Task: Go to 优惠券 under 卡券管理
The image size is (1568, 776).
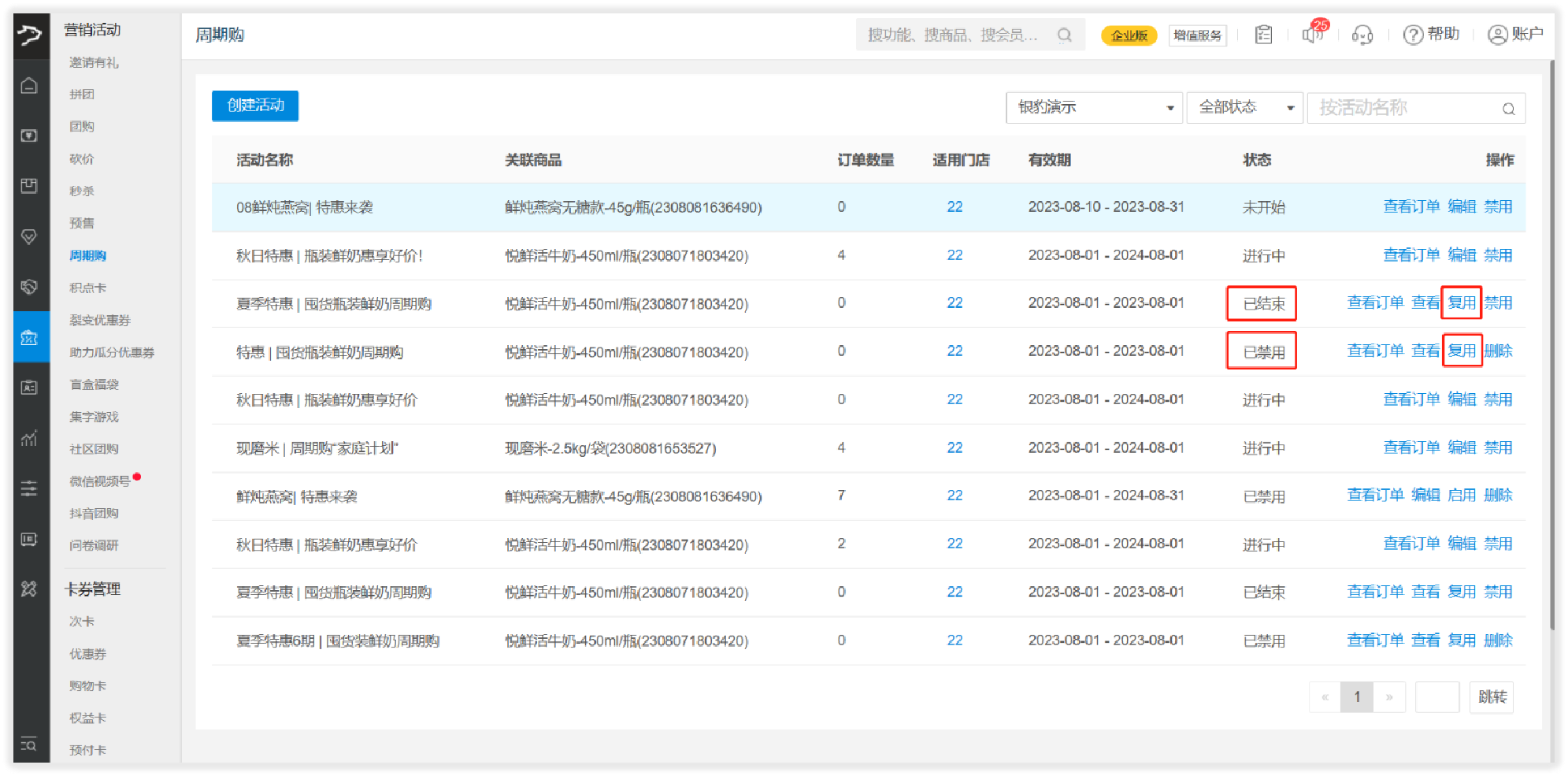Action: click(x=87, y=654)
